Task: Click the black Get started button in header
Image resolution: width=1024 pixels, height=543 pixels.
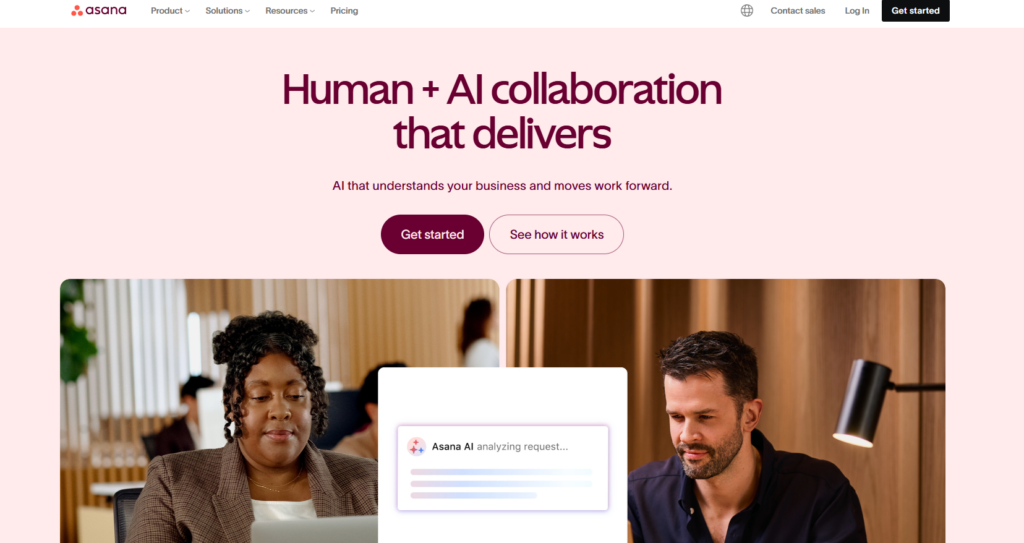Action: pos(916,10)
